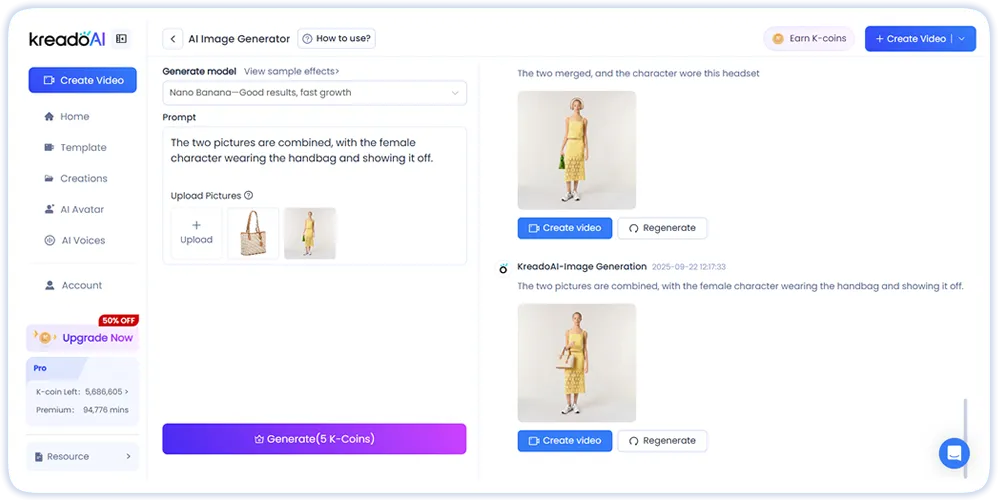
Task: Select the uploaded handbag thumbnail
Action: pos(253,233)
